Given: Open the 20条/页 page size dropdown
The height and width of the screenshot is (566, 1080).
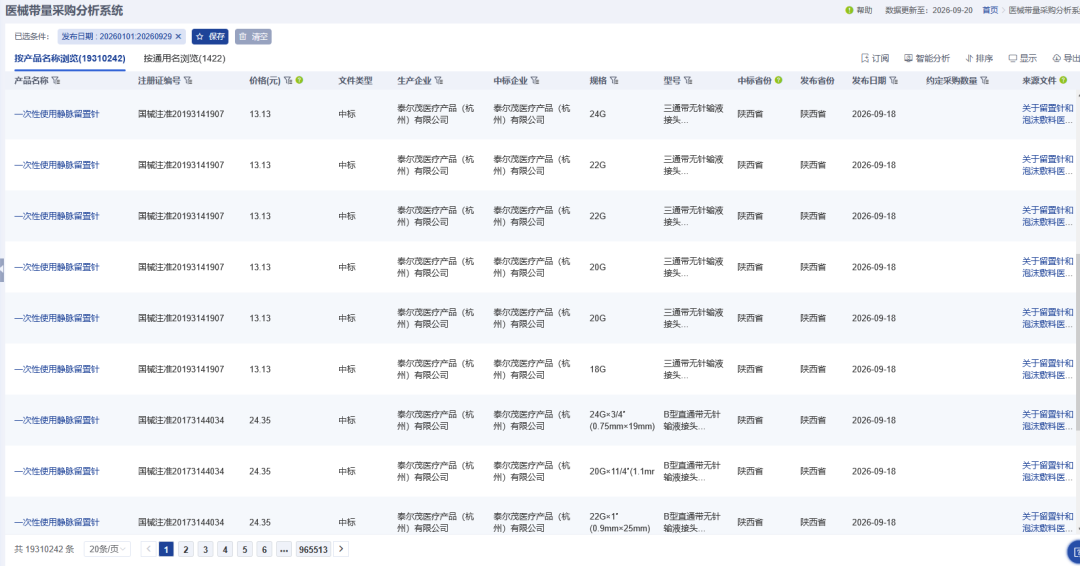Looking at the screenshot, I should click(x=107, y=549).
